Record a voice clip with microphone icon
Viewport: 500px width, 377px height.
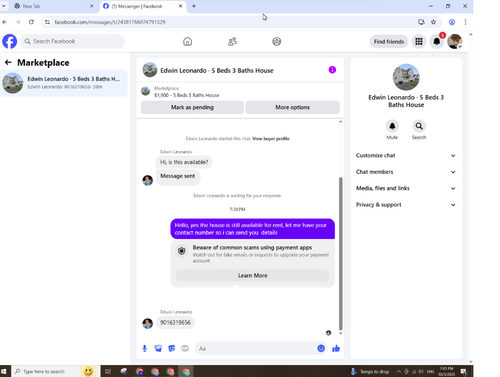coord(144,348)
